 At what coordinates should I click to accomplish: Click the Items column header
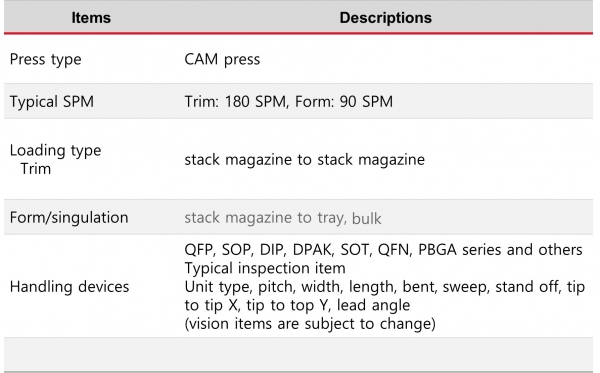(91, 18)
